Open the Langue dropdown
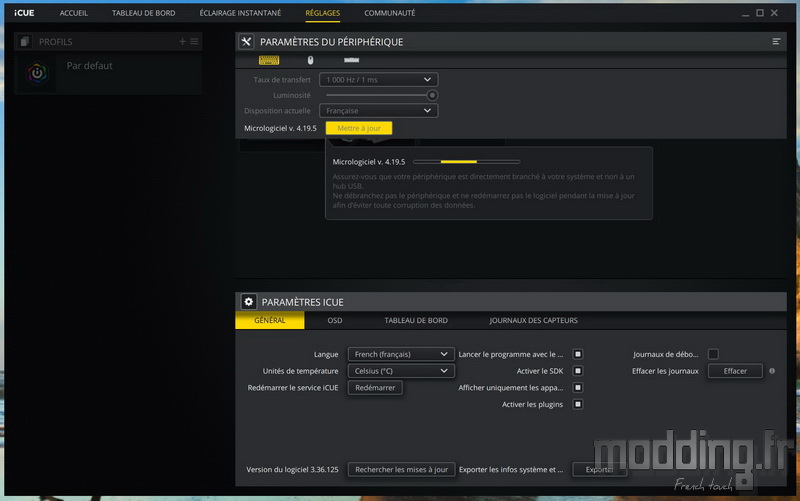Screen dimensions: 800x501 pyautogui.click(x=401, y=354)
